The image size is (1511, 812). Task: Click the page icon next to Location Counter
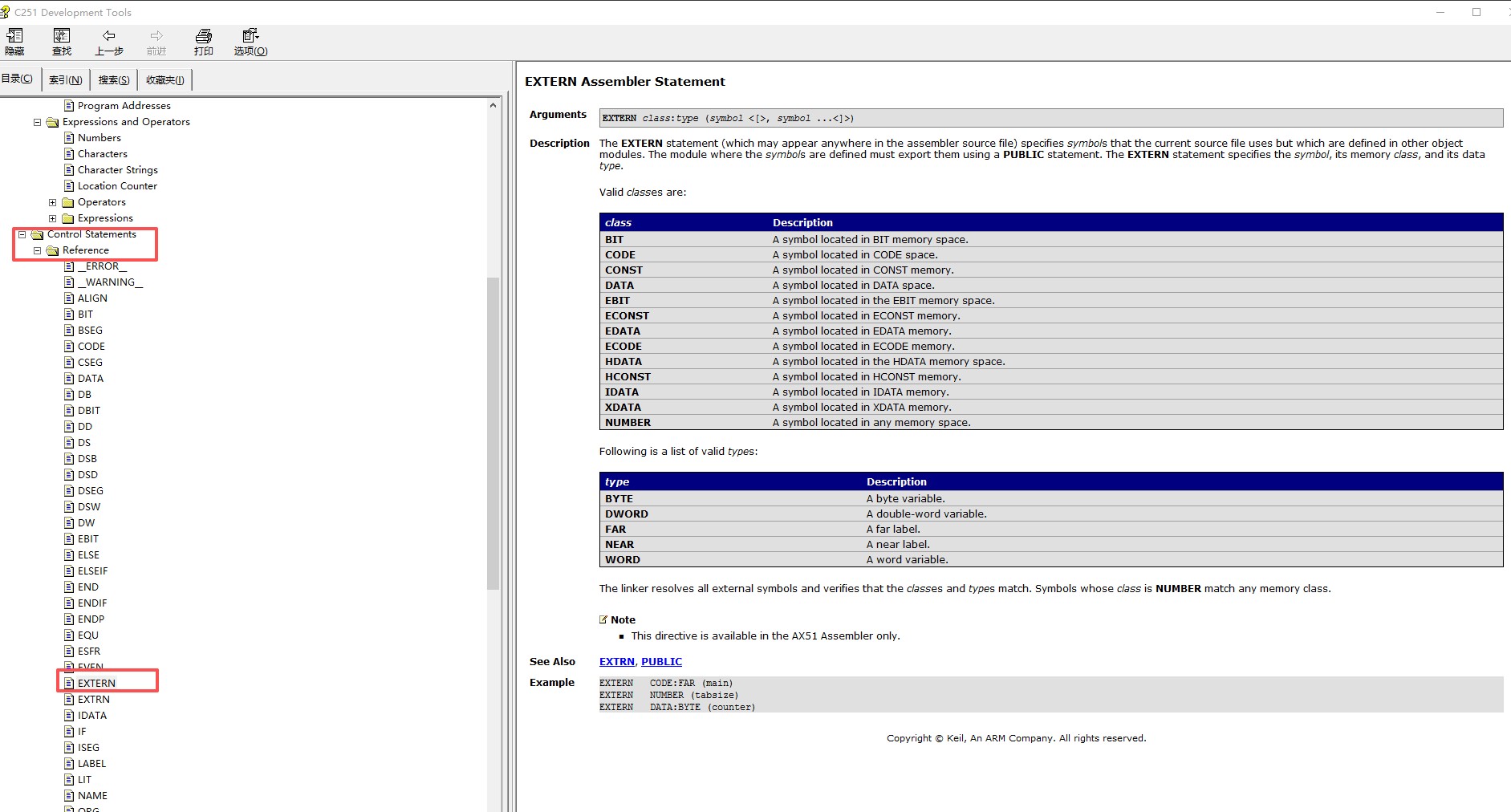click(x=69, y=186)
